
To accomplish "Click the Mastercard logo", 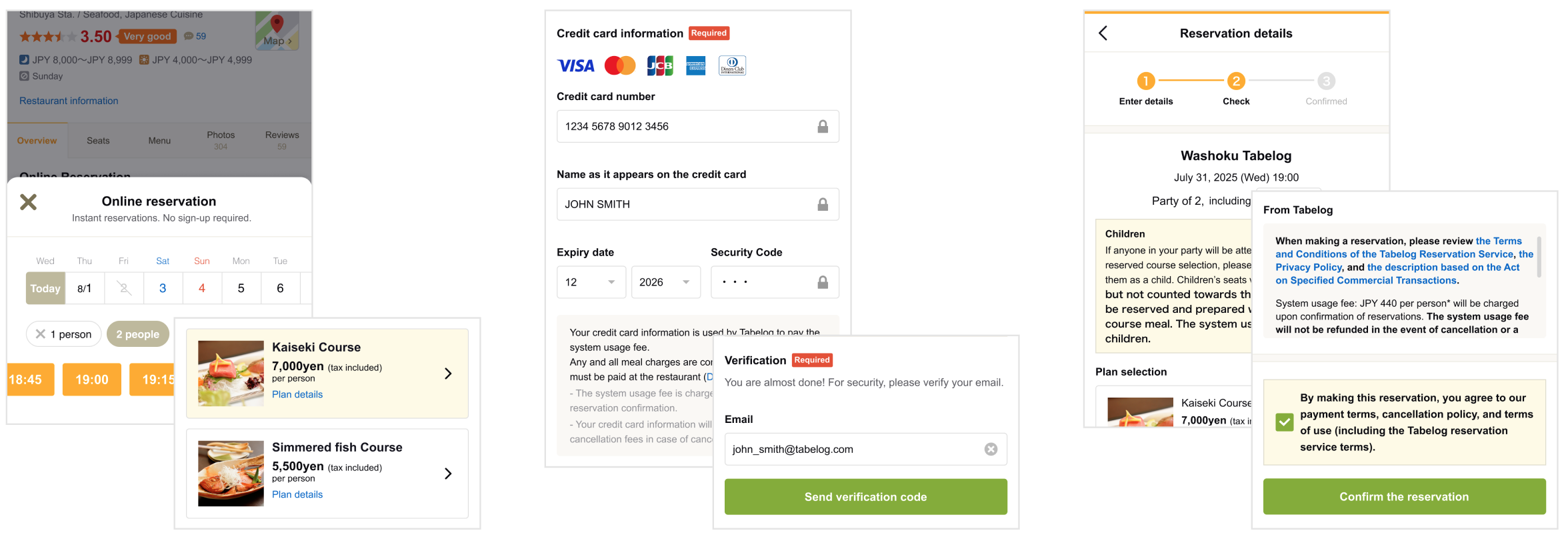I will click(619, 66).
